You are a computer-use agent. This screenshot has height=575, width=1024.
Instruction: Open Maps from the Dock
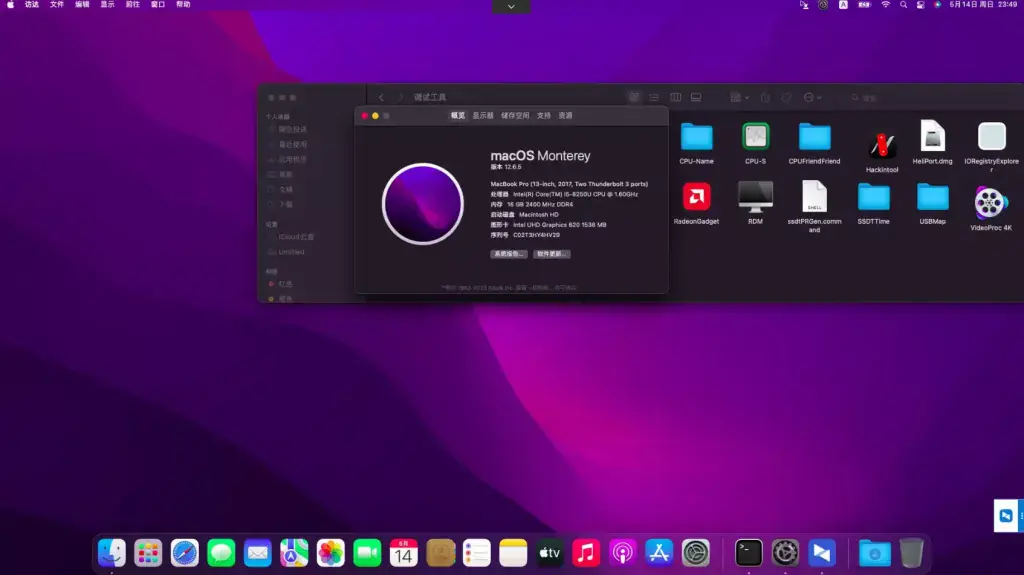tap(294, 553)
